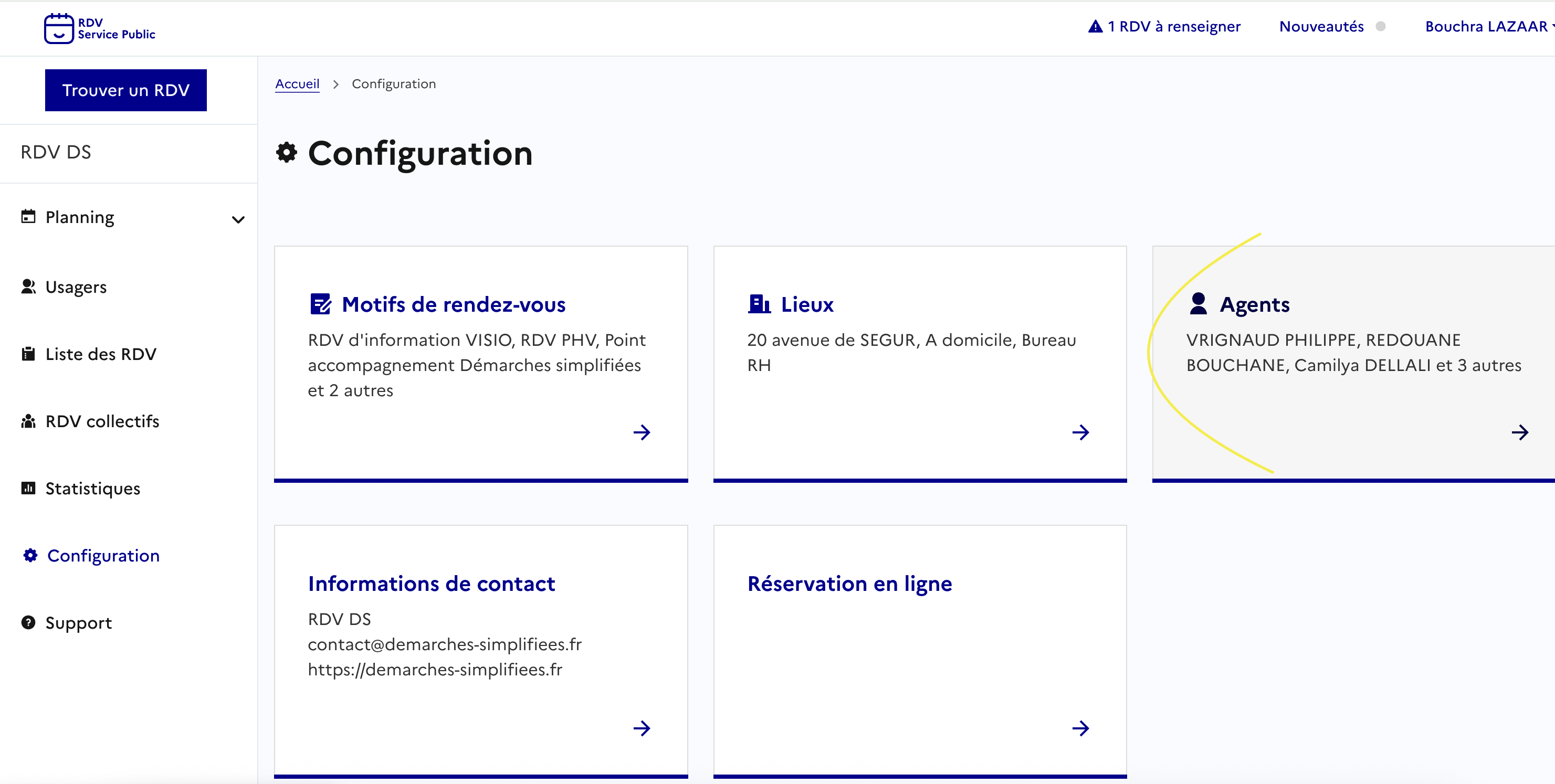Open the RDV DS organisation selector
This screenshot has height=784, width=1555.
(56, 152)
